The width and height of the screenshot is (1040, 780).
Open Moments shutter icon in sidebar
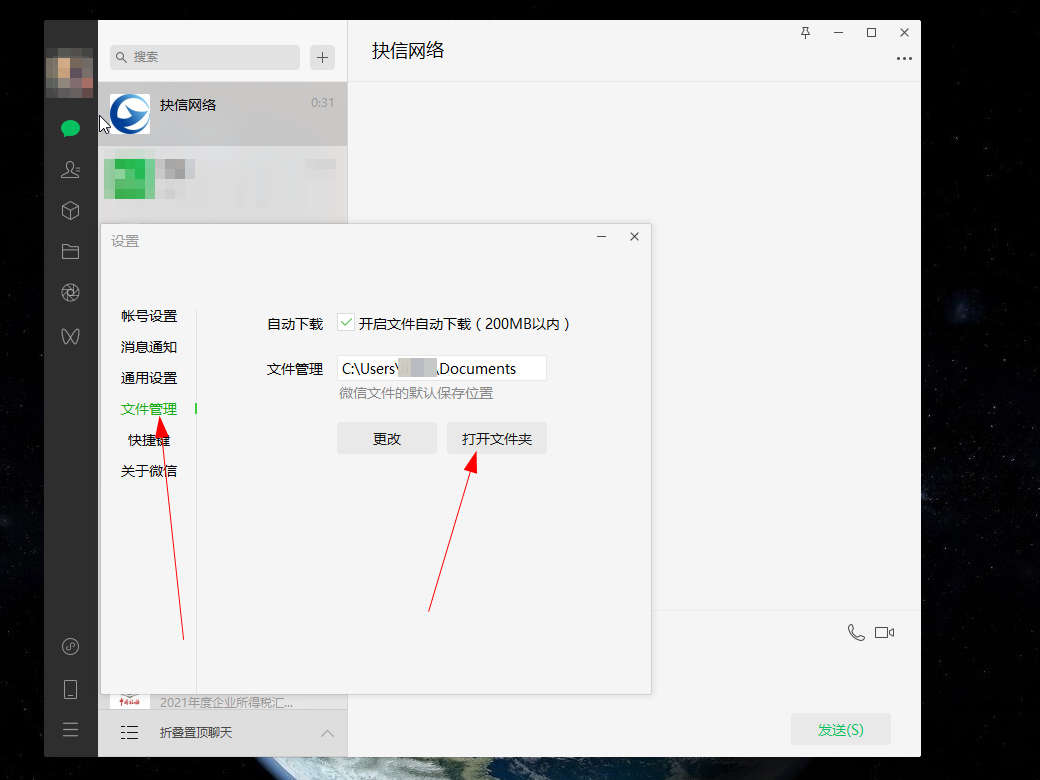[70, 292]
